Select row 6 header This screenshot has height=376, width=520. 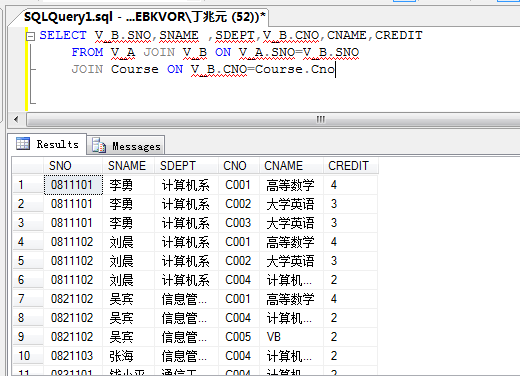tap(28, 280)
